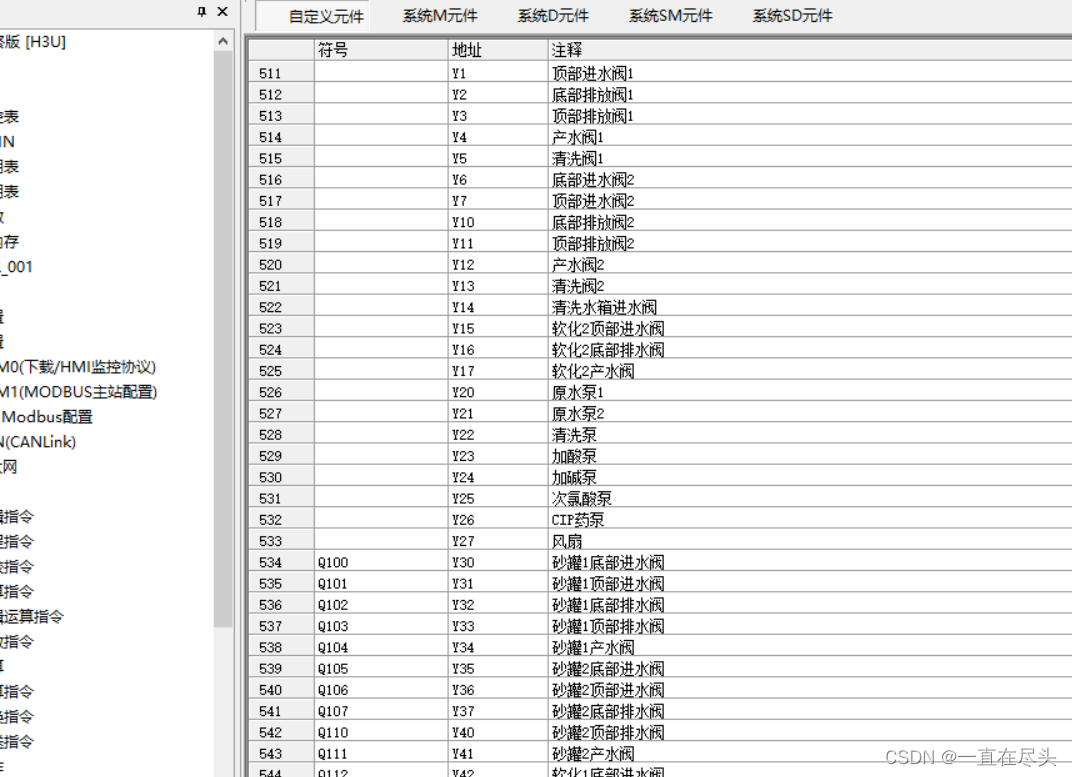This screenshot has width=1072, height=777.
Task: Select row number 522
Action: coord(280,307)
